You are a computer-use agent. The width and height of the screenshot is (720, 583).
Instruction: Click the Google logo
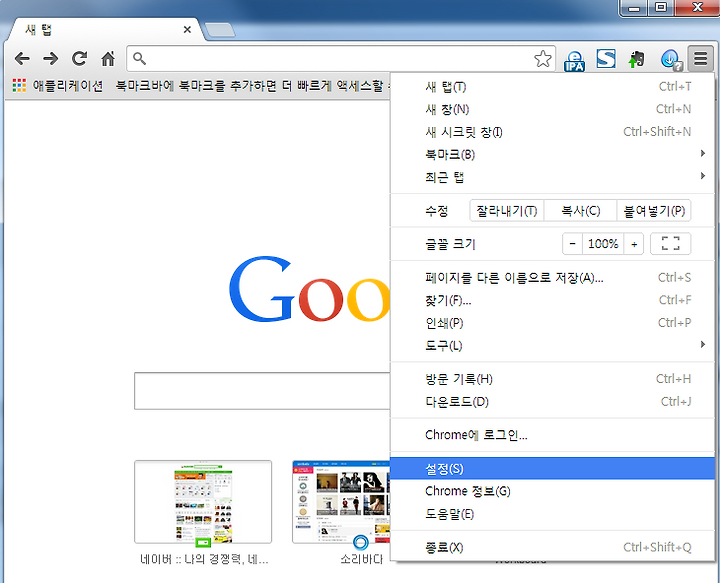click(x=309, y=289)
